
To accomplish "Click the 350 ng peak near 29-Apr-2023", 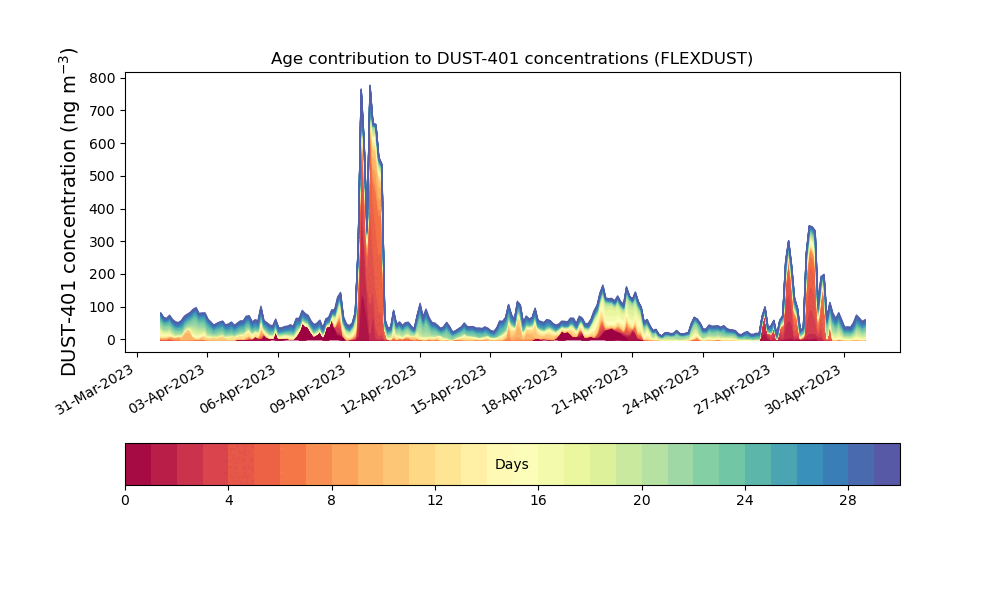I will pyautogui.click(x=811, y=228).
